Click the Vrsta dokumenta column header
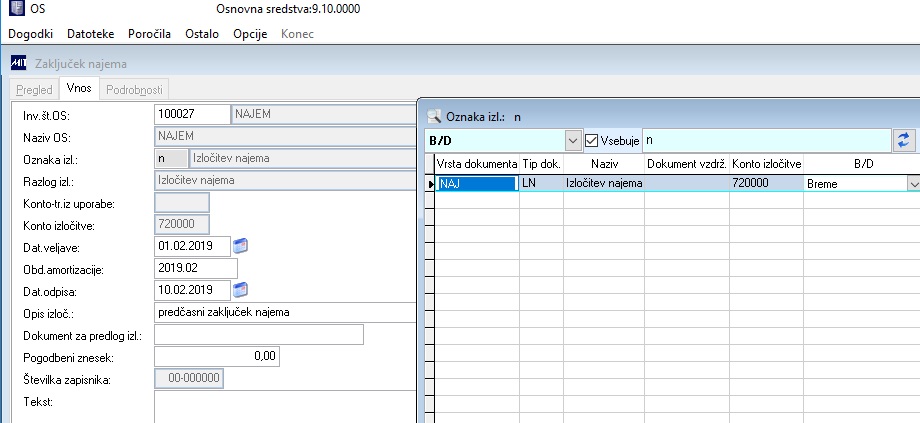 [477, 164]
